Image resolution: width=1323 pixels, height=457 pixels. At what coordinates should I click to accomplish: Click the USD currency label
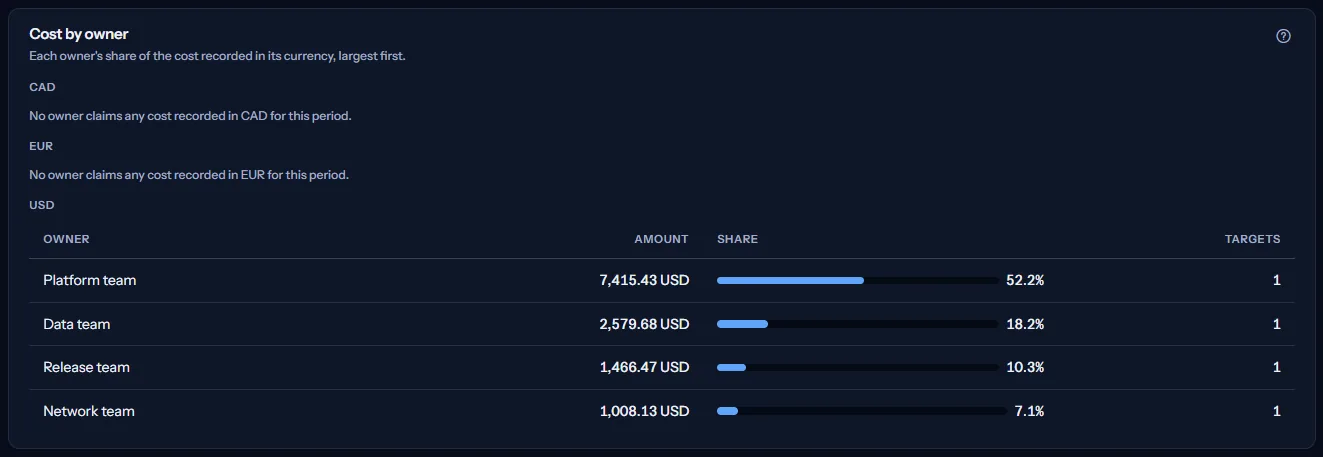pyautogui.click(x=42, y=205)
